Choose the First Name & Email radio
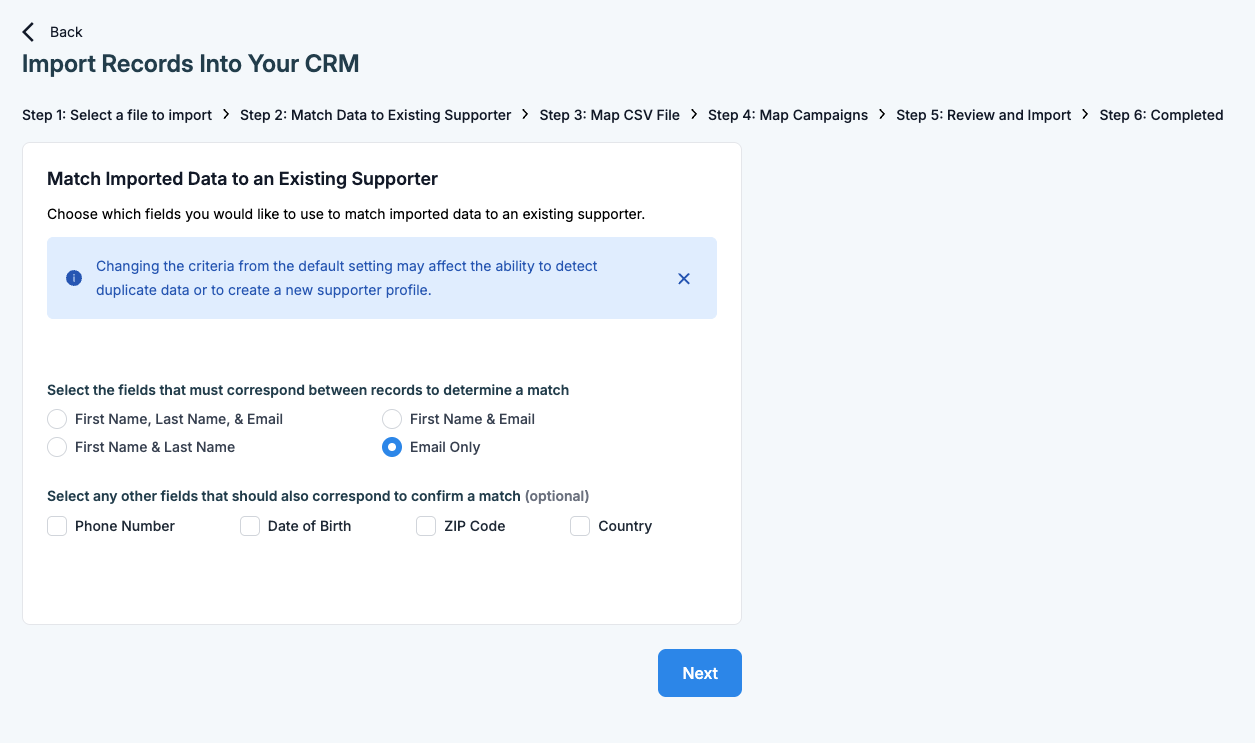1255x743 pixels. tap(392, 419)
